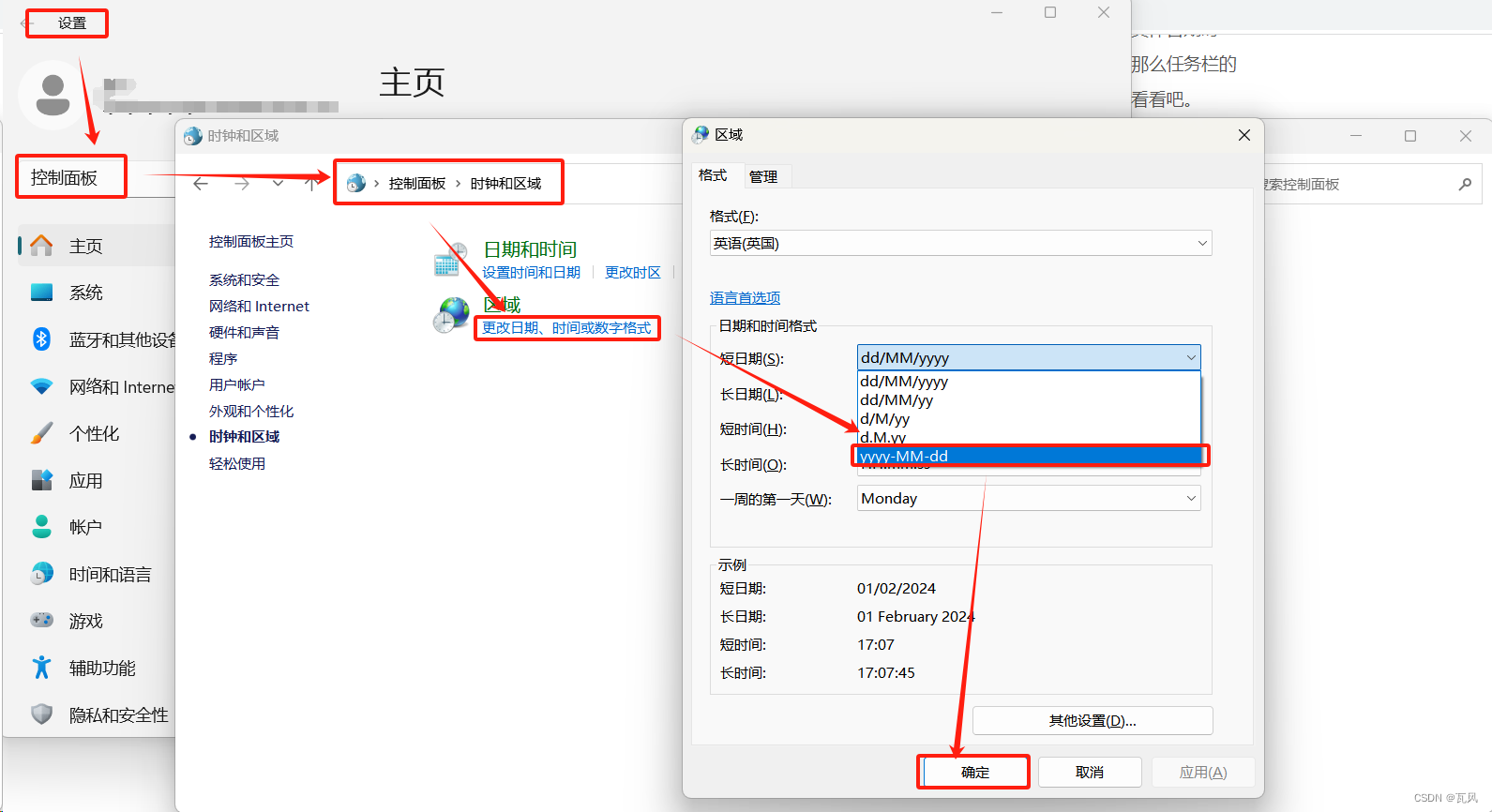Collapse the 短日期 dd/MM/yyyy combo box
The width and height of the screenshot is (1492, 812).
[x=1029, y=357]
